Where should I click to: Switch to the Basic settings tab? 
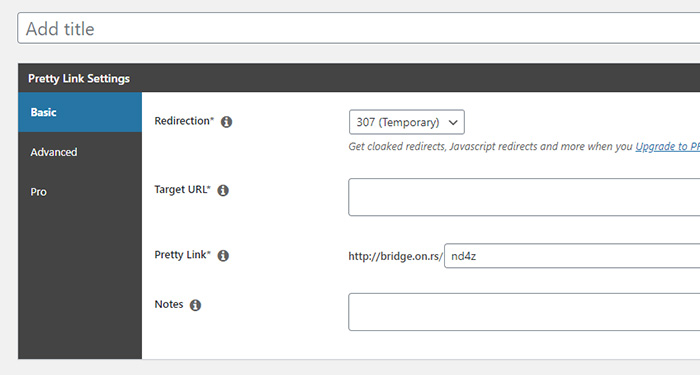pyautogui.click(x=80, y=112)
